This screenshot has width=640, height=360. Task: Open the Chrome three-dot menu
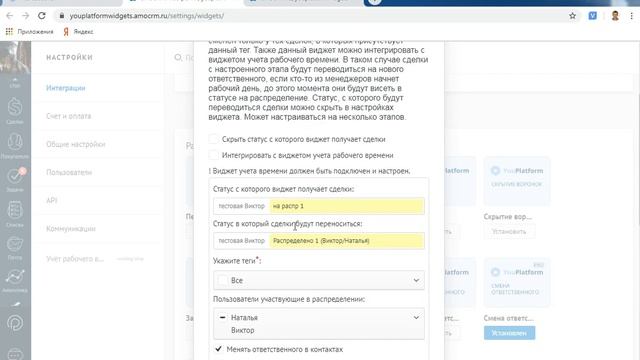coord(631,16)
